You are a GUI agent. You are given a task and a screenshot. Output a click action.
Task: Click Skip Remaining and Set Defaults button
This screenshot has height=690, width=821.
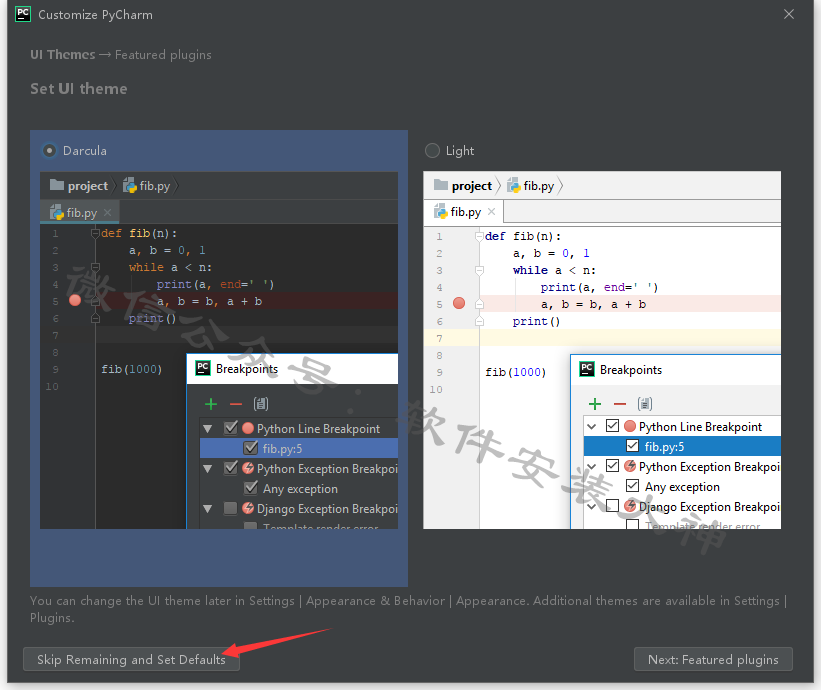pos(131,659)
